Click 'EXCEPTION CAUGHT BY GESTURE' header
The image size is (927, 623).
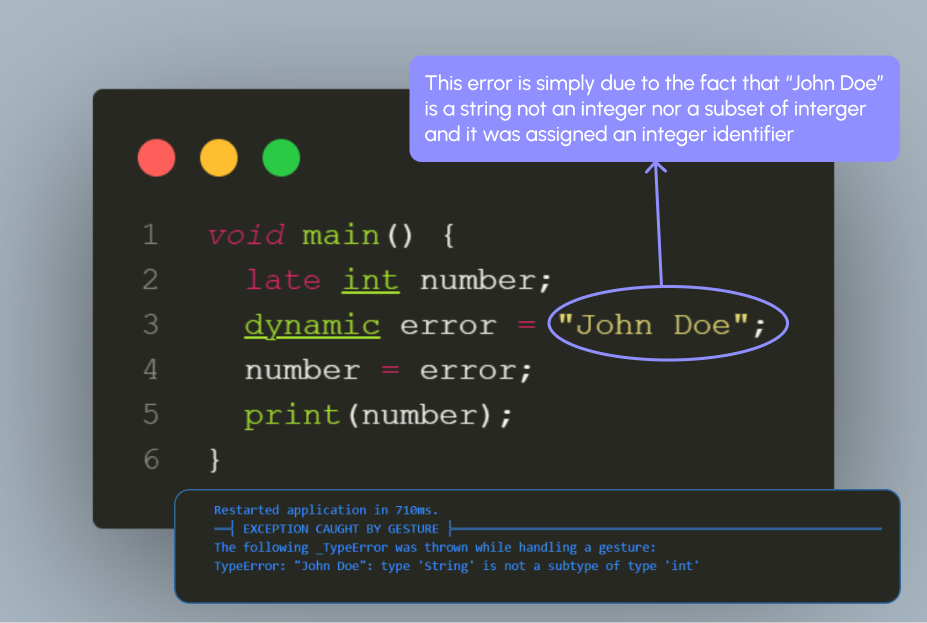pyautogui.click(x=341, y=529)
